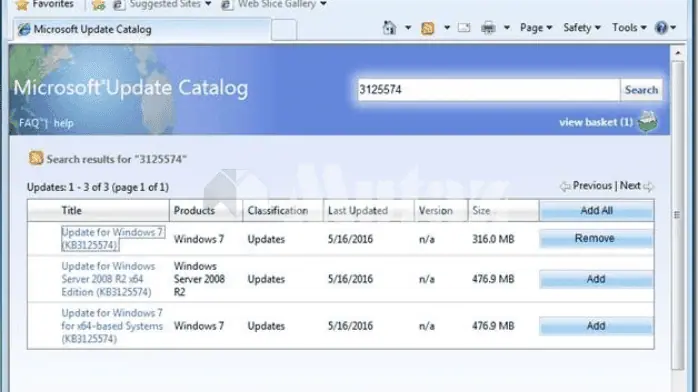This screenshot has width=698, height=392.
Task: Click the Next arrow icon
Action: point(648,186)
